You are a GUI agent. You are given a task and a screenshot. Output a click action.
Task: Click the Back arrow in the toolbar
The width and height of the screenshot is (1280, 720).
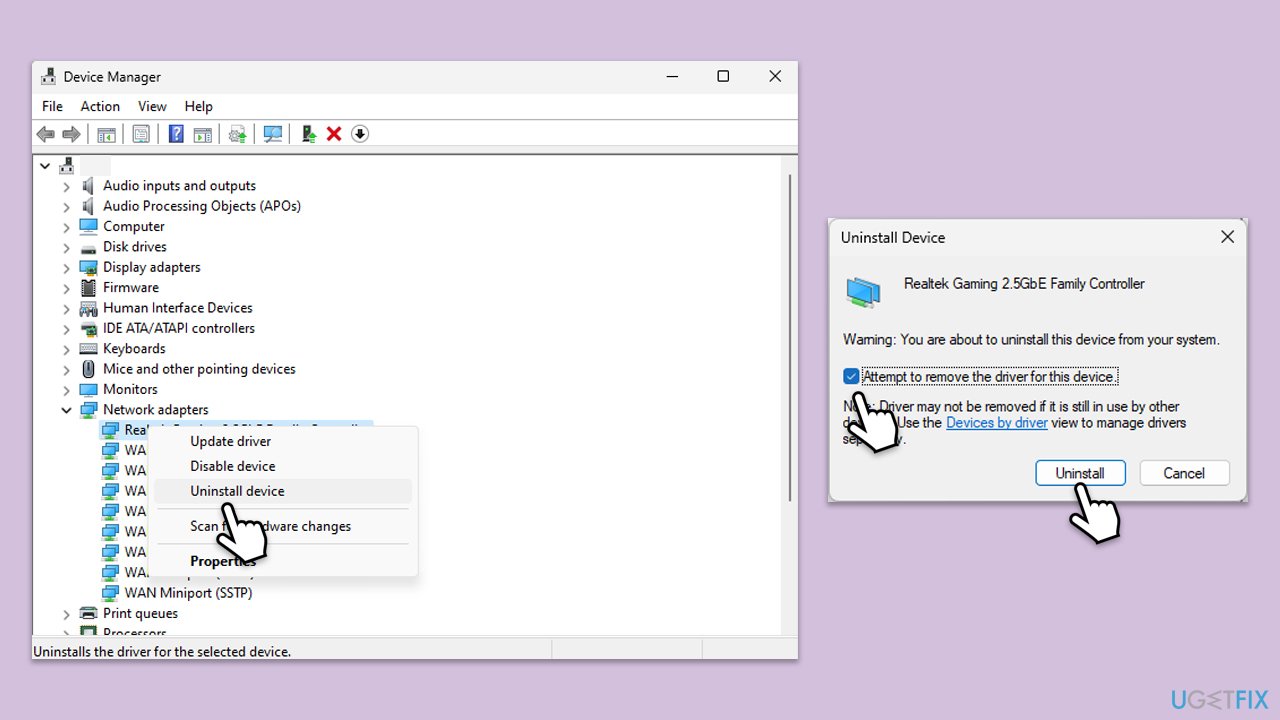45,134
